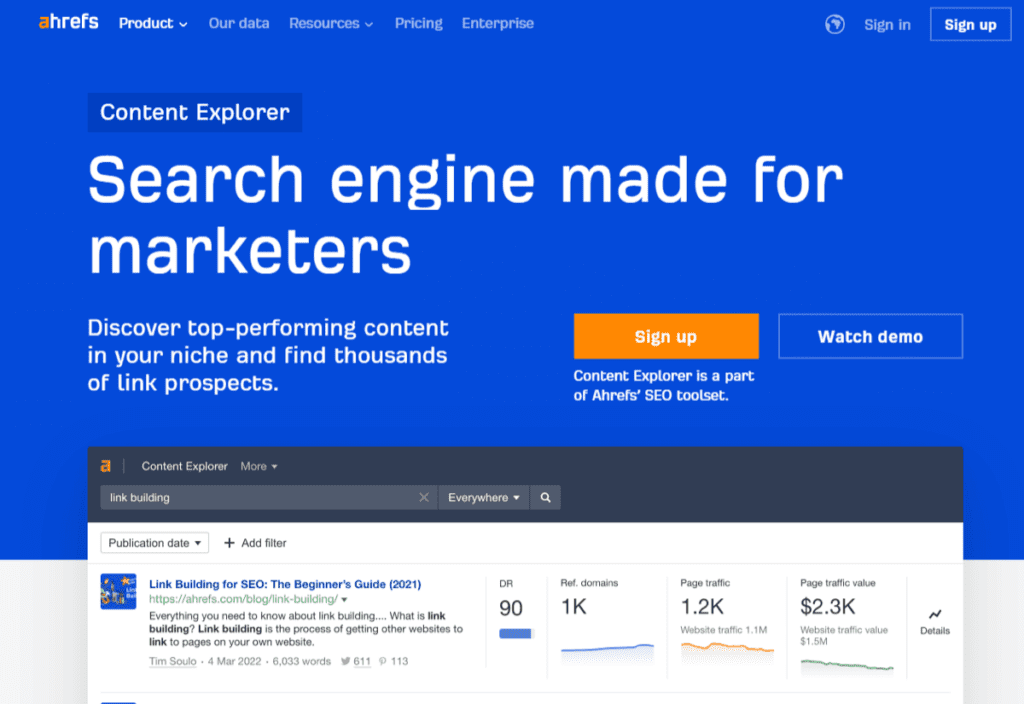Select the Content Explorer tab in the tool bar

pyautogui.click(x=184, y=466)
